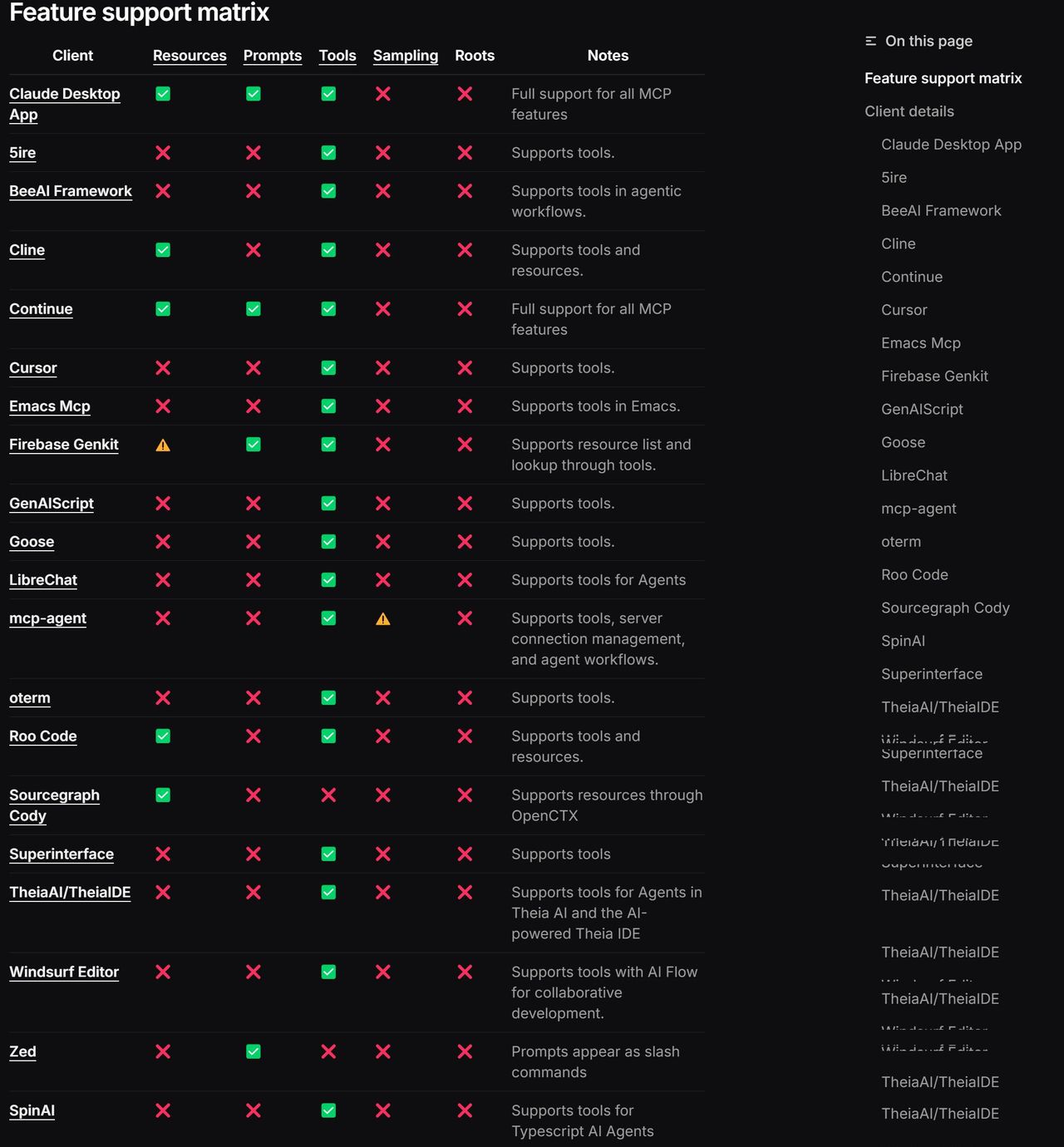Click Roo Code Resources green checkmark
Image resolution: width=1064 pixels, height=1147 pixels.
click(163, 736)
